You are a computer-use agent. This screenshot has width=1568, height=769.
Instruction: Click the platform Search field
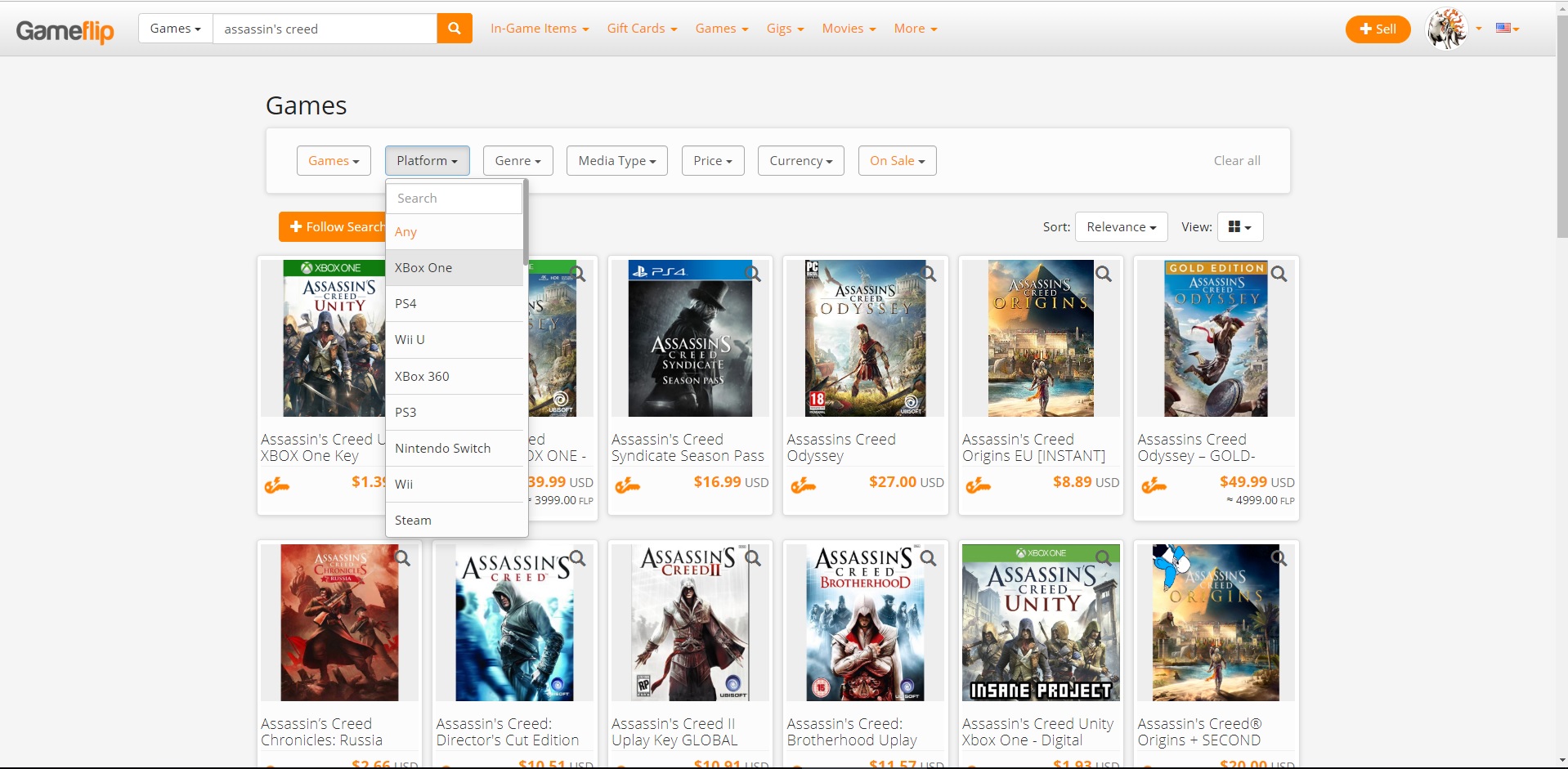click(x=455, y=199)
